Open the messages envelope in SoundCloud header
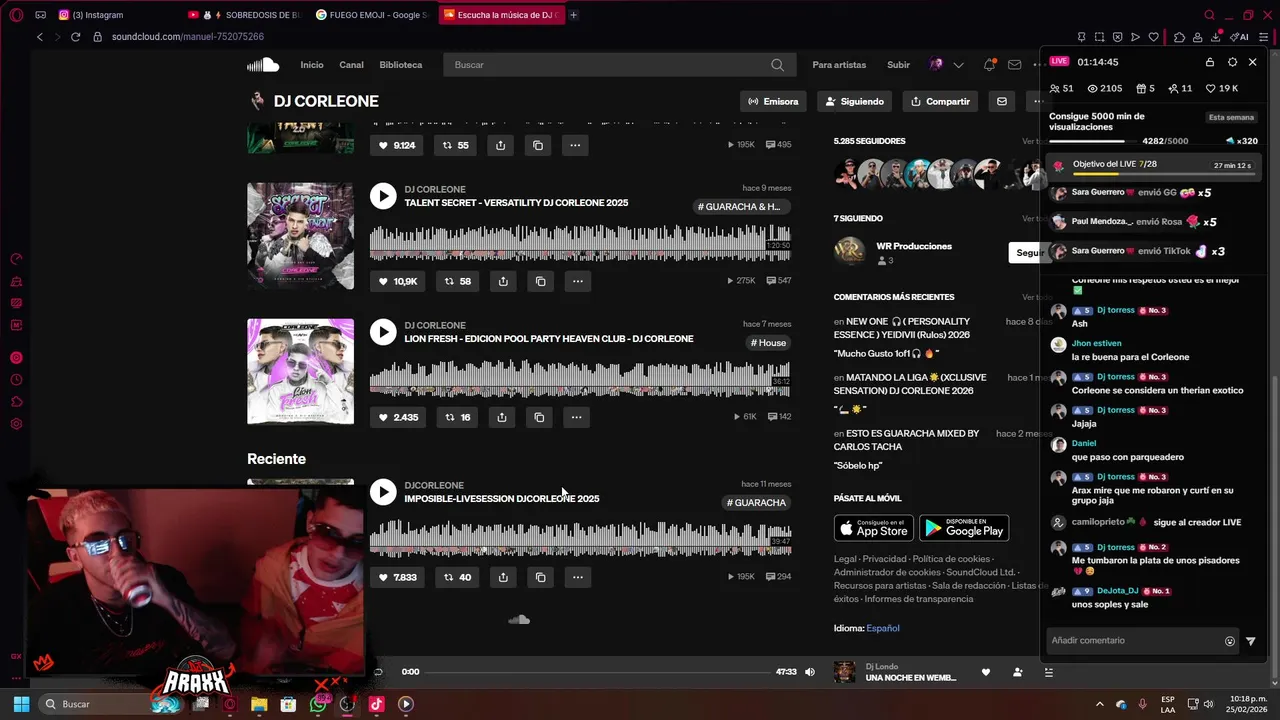 (x=1015, y=65)
